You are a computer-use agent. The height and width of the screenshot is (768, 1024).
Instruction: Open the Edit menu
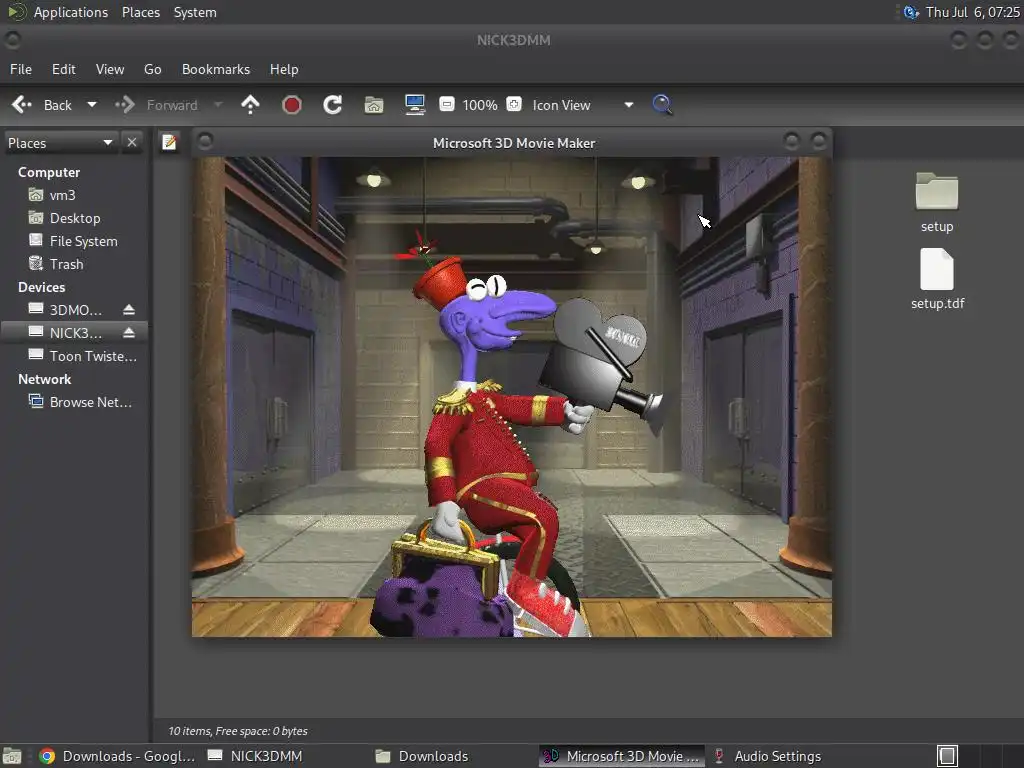(x=63, y=69)
